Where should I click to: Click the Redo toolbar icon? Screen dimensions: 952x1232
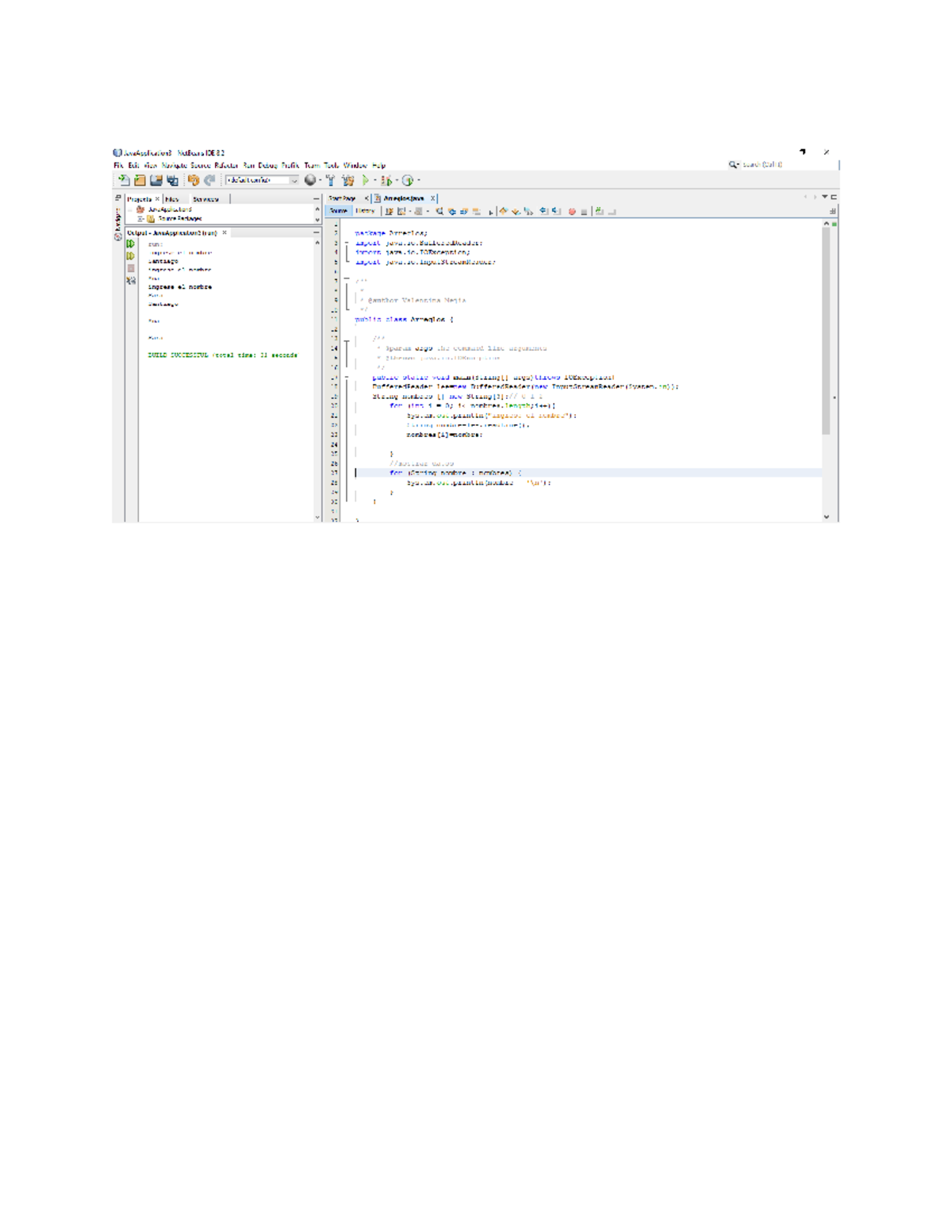tap(209, 180)
